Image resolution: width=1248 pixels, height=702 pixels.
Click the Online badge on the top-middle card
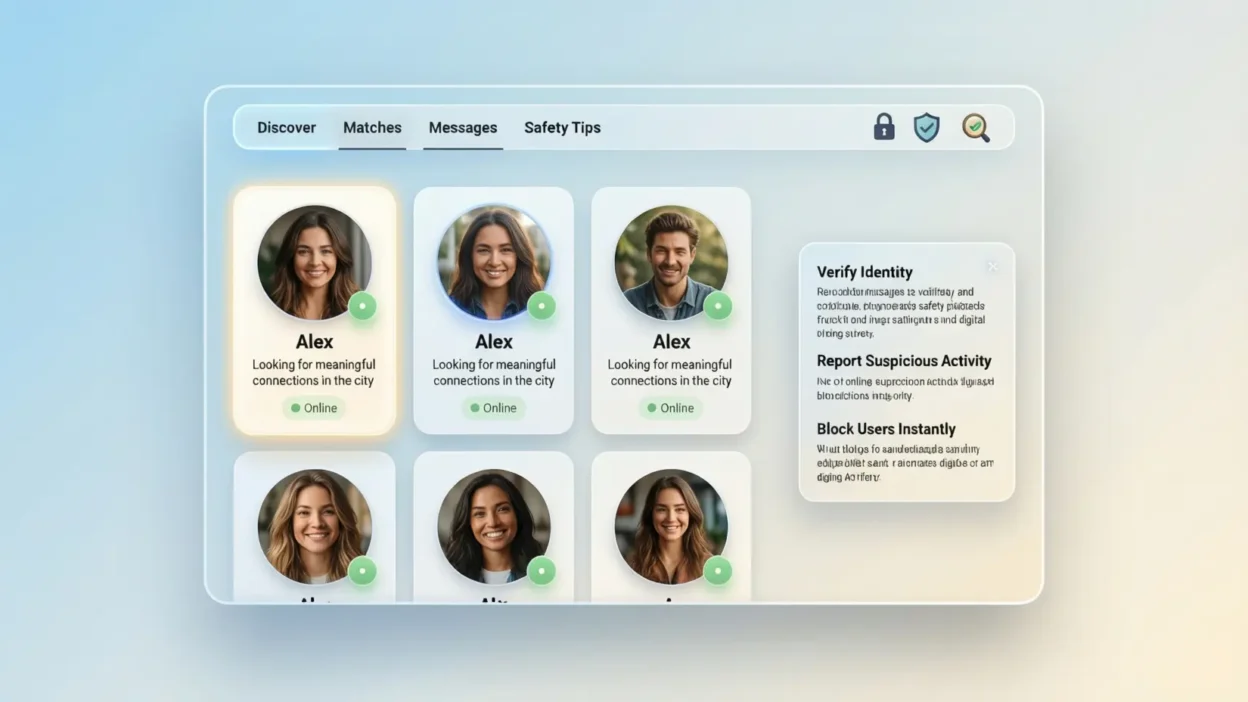point(494,408)
